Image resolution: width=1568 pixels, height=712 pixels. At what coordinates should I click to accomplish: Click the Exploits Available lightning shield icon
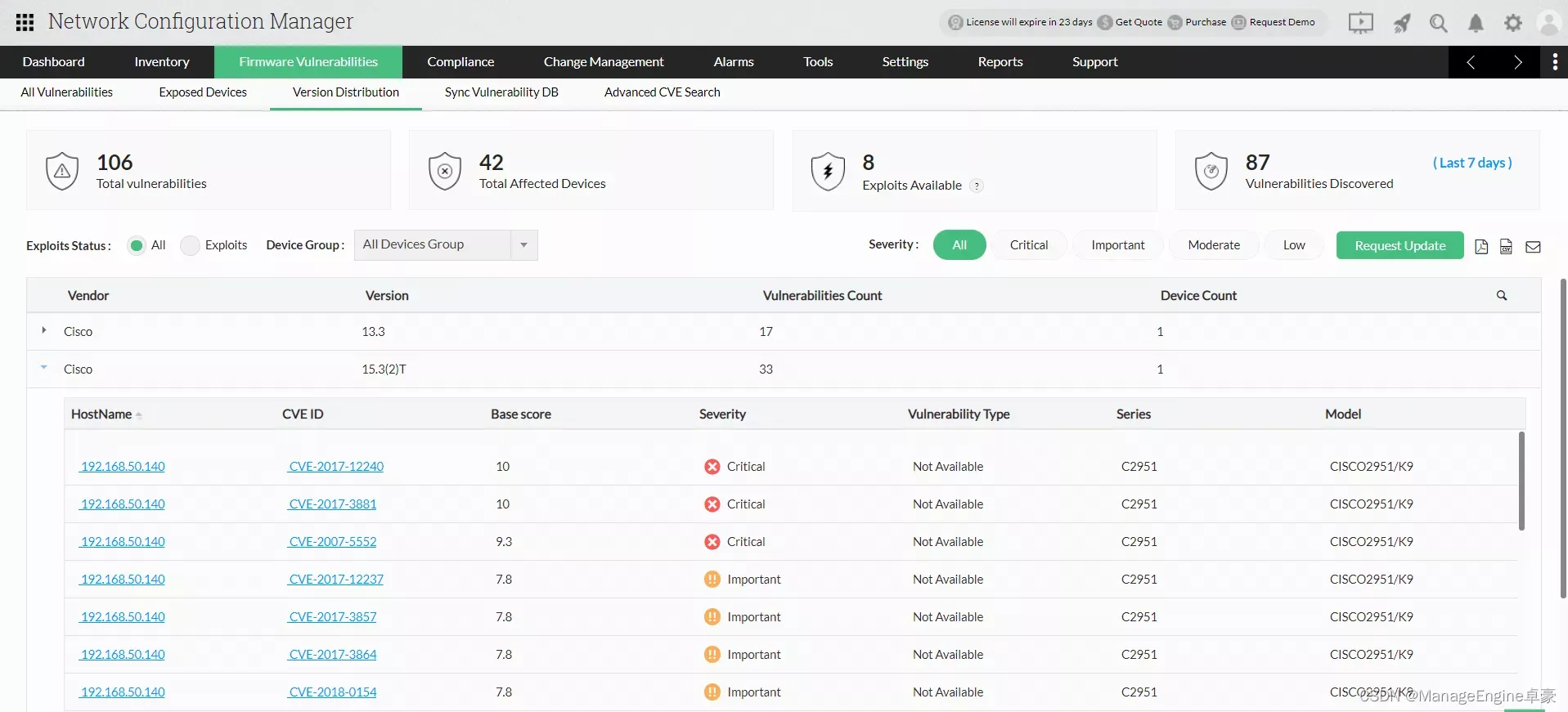tap(828, 171)
